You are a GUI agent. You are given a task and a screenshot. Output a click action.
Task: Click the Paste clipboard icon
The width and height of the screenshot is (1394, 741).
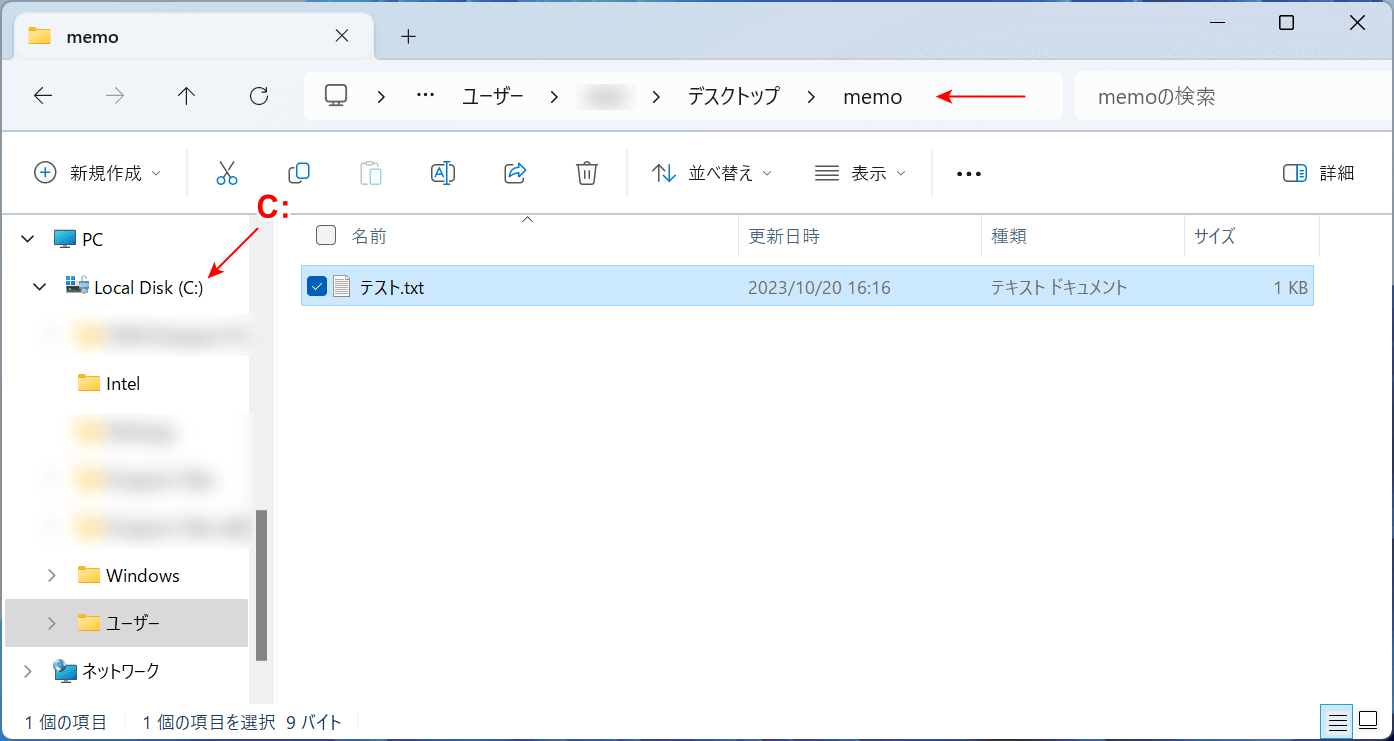click(371, 173)
